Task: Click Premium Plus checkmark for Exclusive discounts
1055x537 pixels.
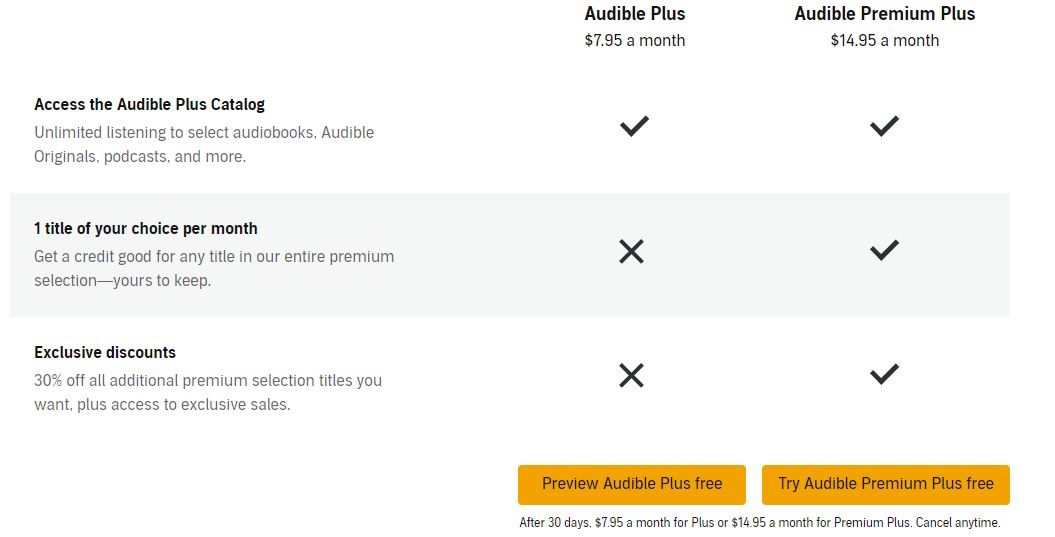Action: pyautogui.click(x=884, y=375)
